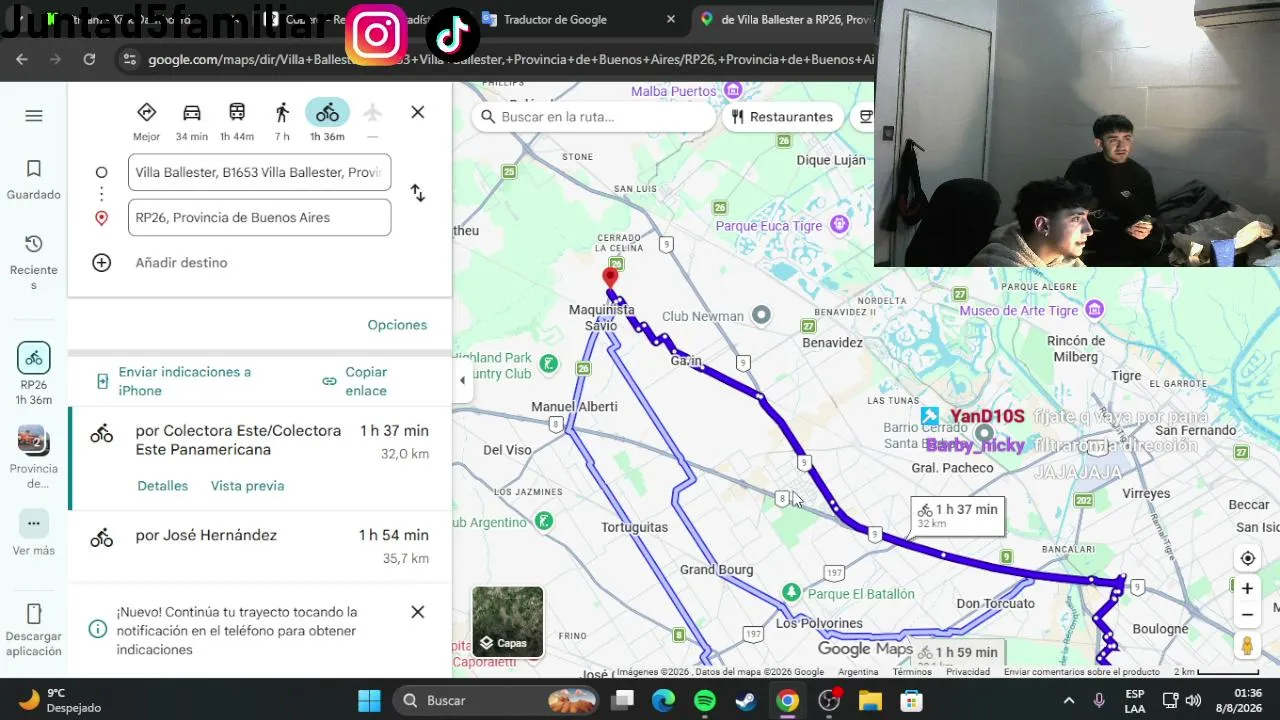Open File Explorer from the taskbar
The width and height of the screenshot is (1280, 720).
pos(870,700)
